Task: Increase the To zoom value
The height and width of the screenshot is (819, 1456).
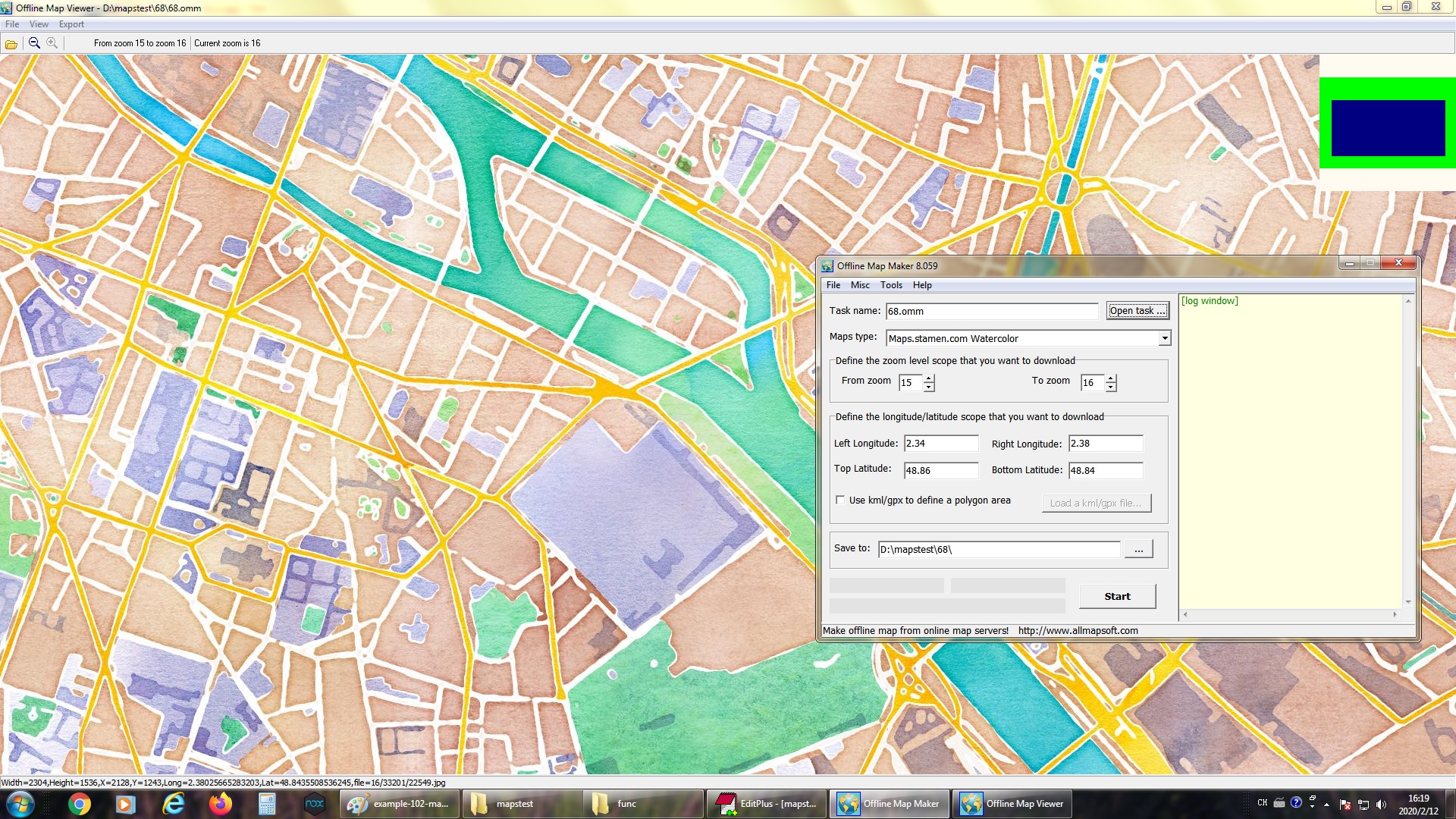Action: [x=1111, y=378]
